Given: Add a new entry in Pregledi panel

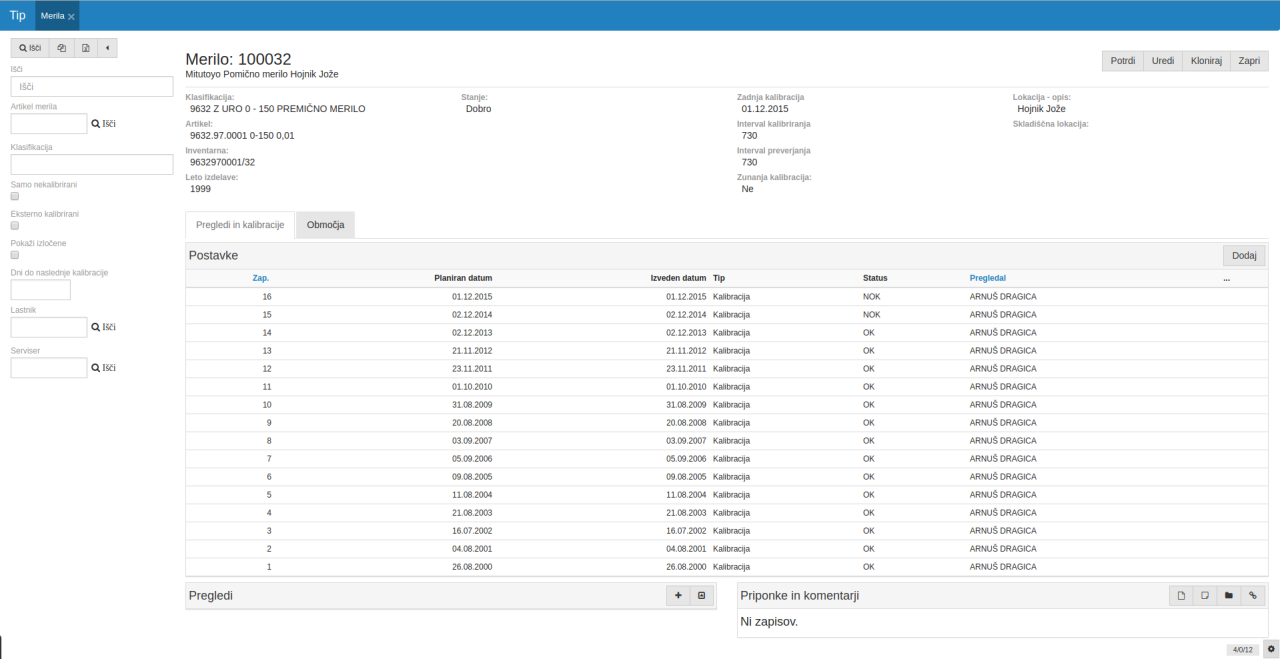Looking at the screenshot, I should point(678,596).
